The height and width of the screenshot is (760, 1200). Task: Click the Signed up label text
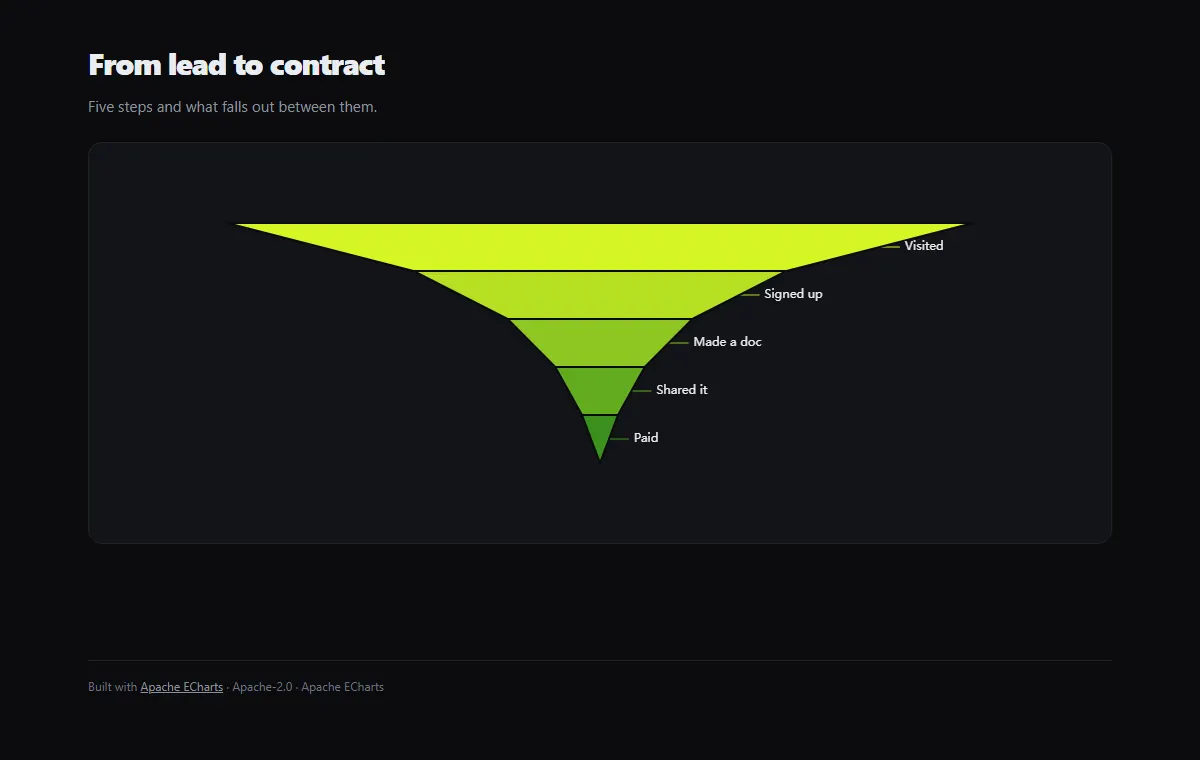tap(793, 294)
